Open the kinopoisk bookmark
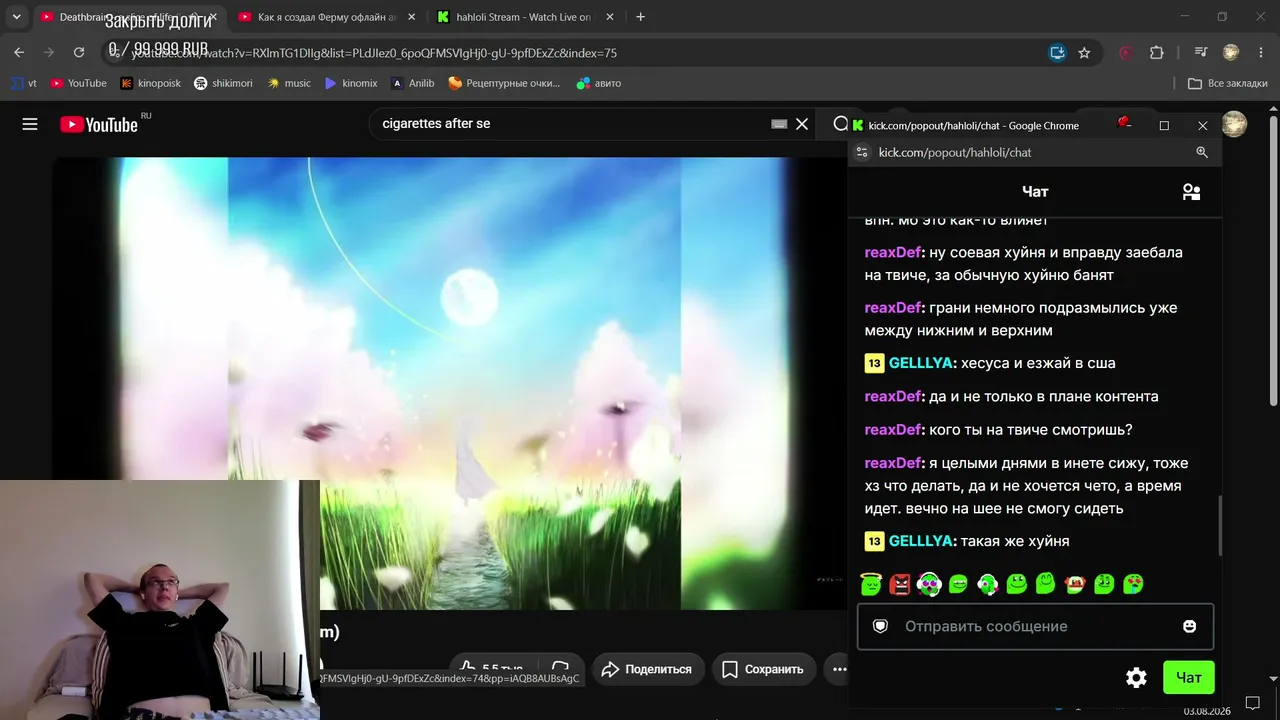 tap(150, 83)
